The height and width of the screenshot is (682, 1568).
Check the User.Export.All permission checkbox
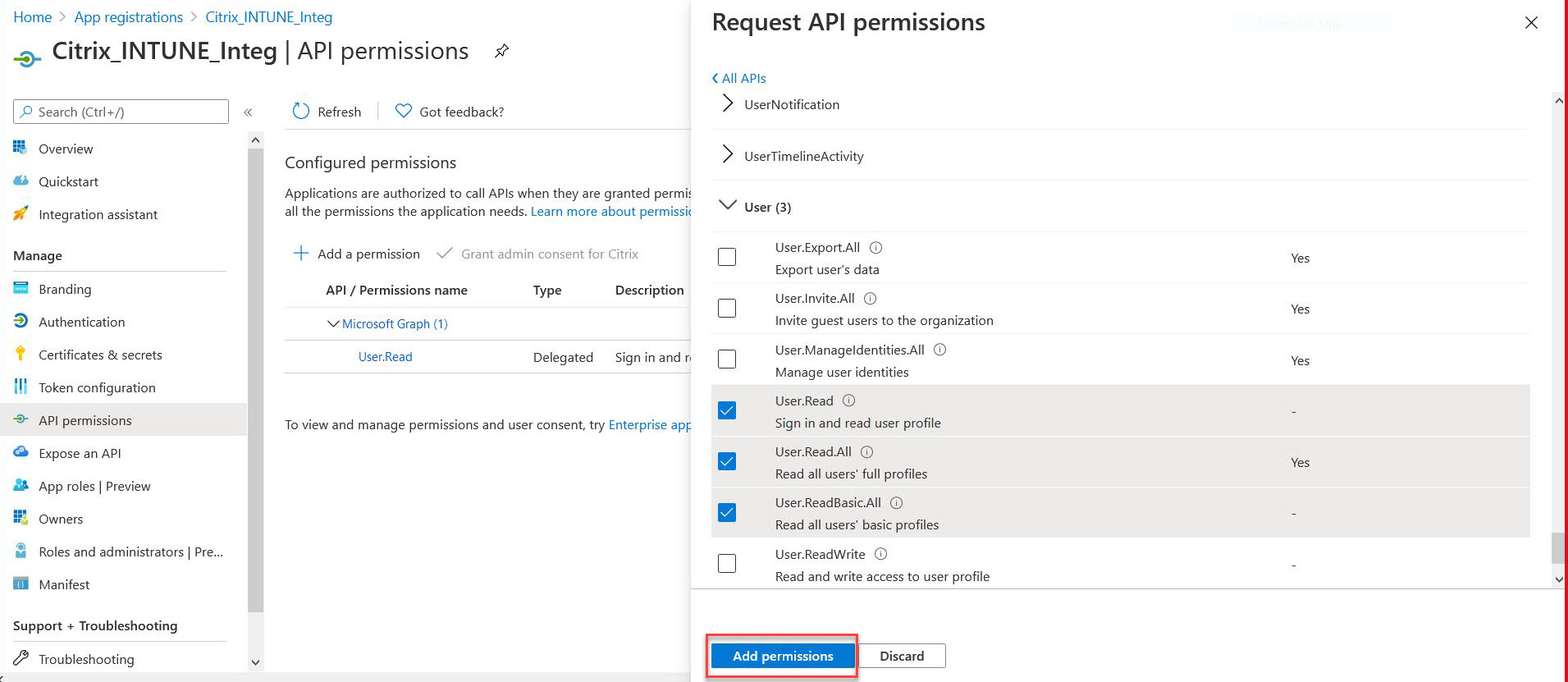(x=727, y=257)
